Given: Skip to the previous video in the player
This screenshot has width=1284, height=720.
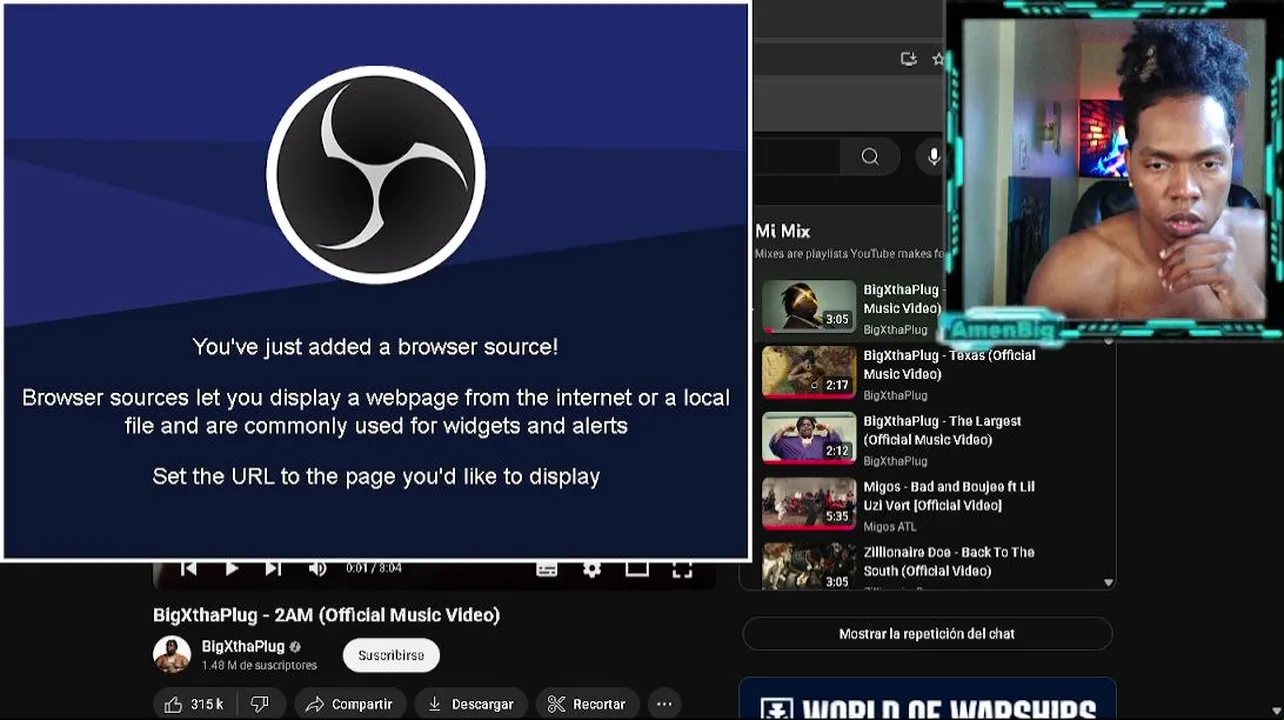Looking at the screenshot, I should (188, 568).
